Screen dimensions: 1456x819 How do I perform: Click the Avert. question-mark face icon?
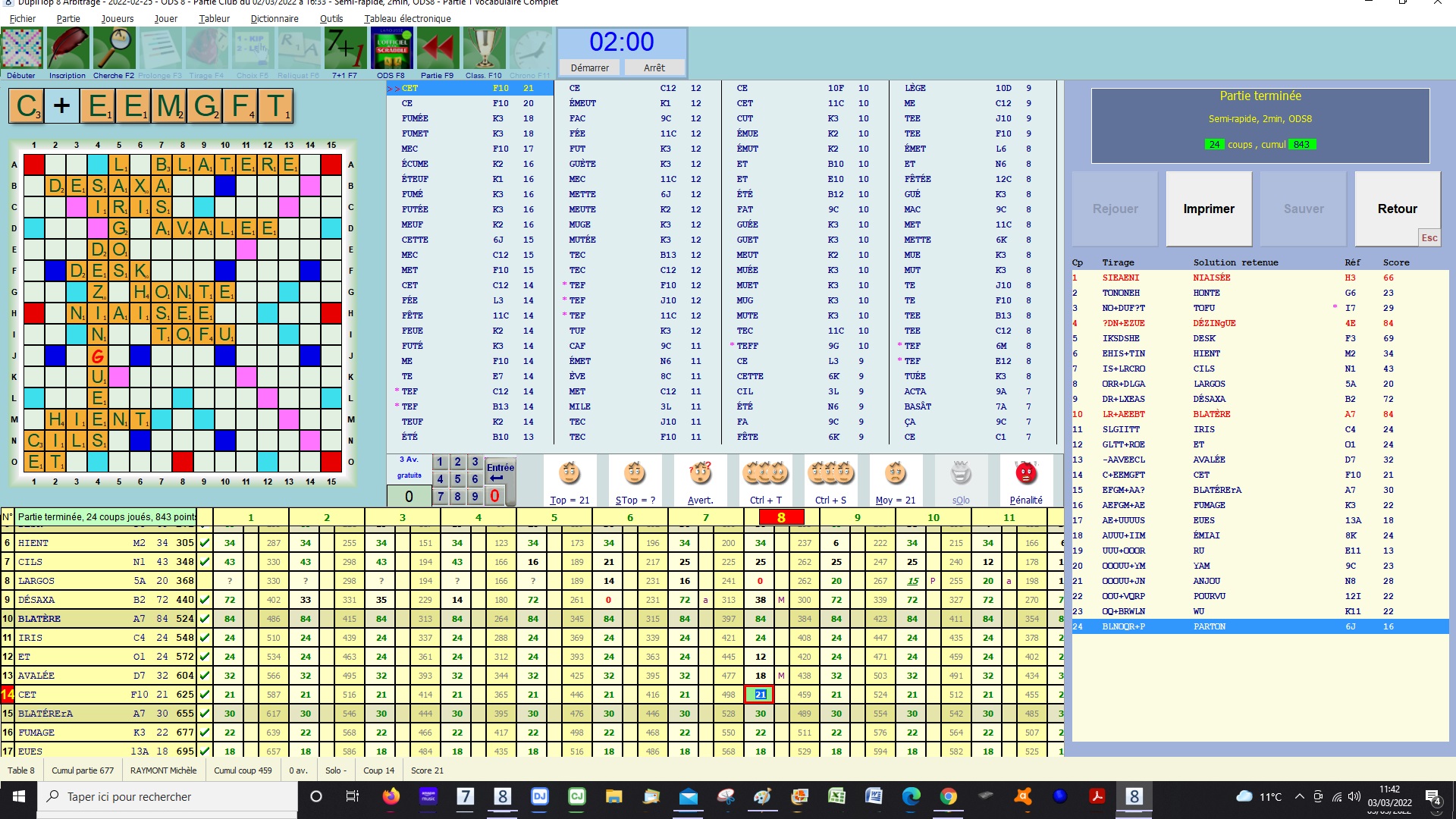coord(700,475)
